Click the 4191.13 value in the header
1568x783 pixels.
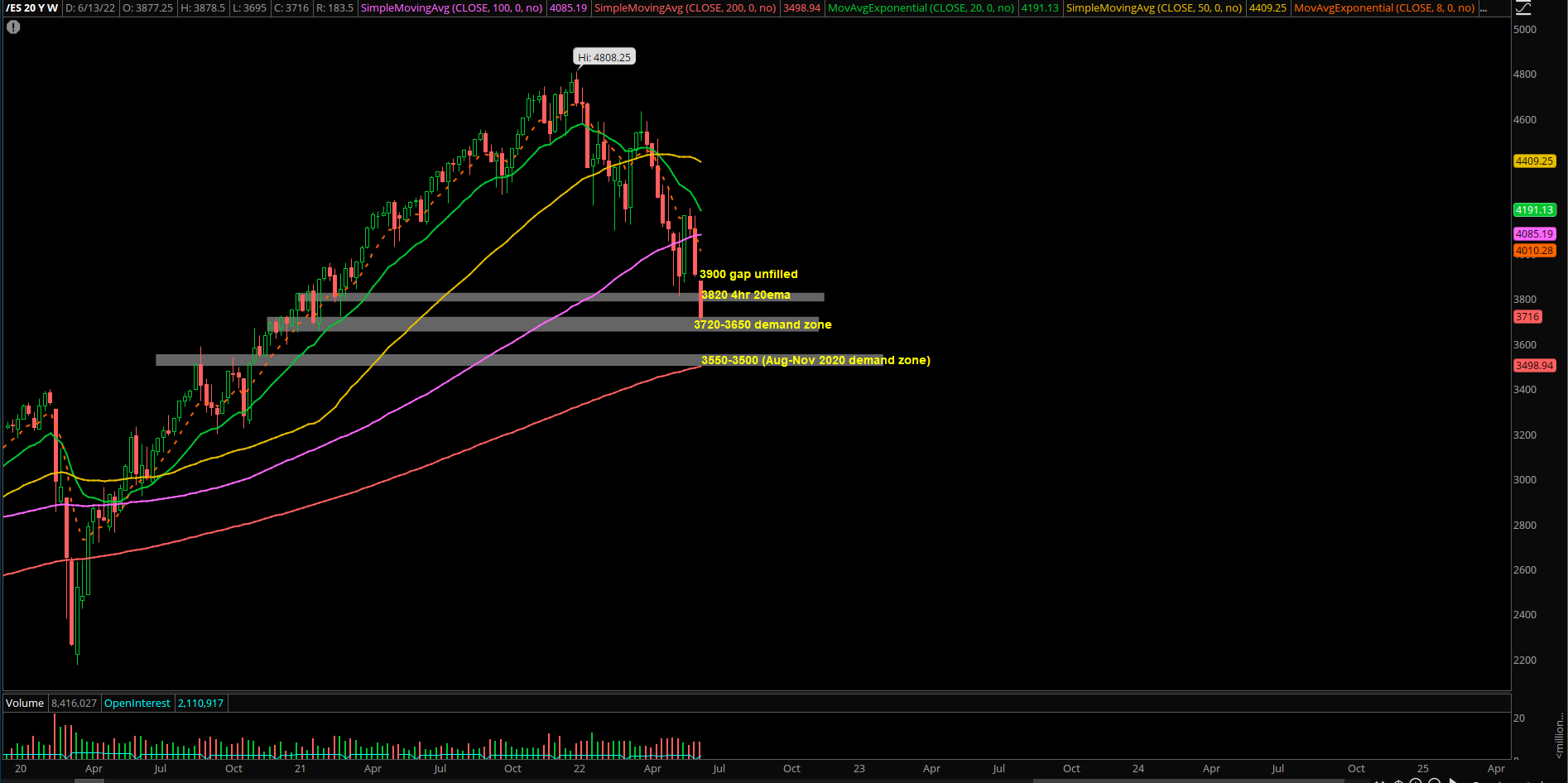[1040, 8]
